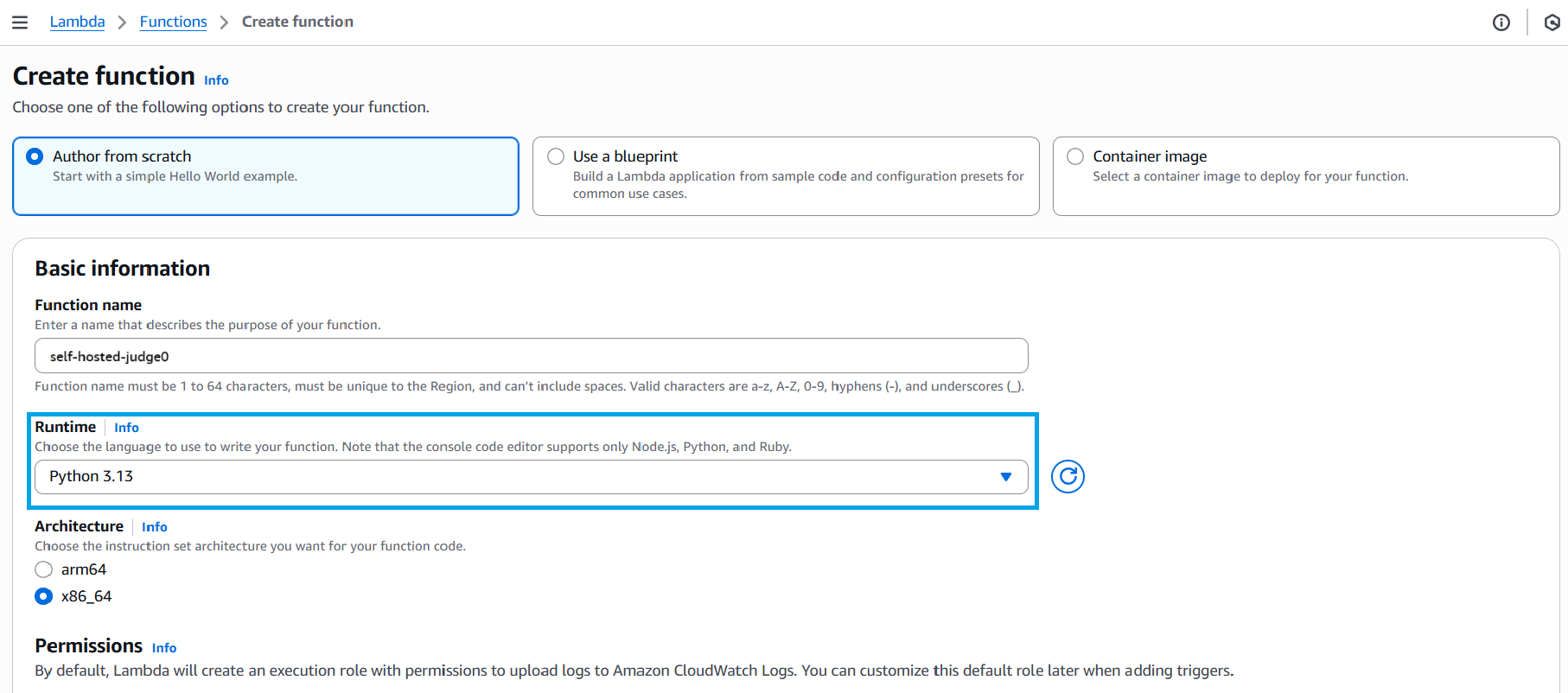
Task: Click the info circle icon in header
Action: pyautogui.click(x=1501, y=22)
